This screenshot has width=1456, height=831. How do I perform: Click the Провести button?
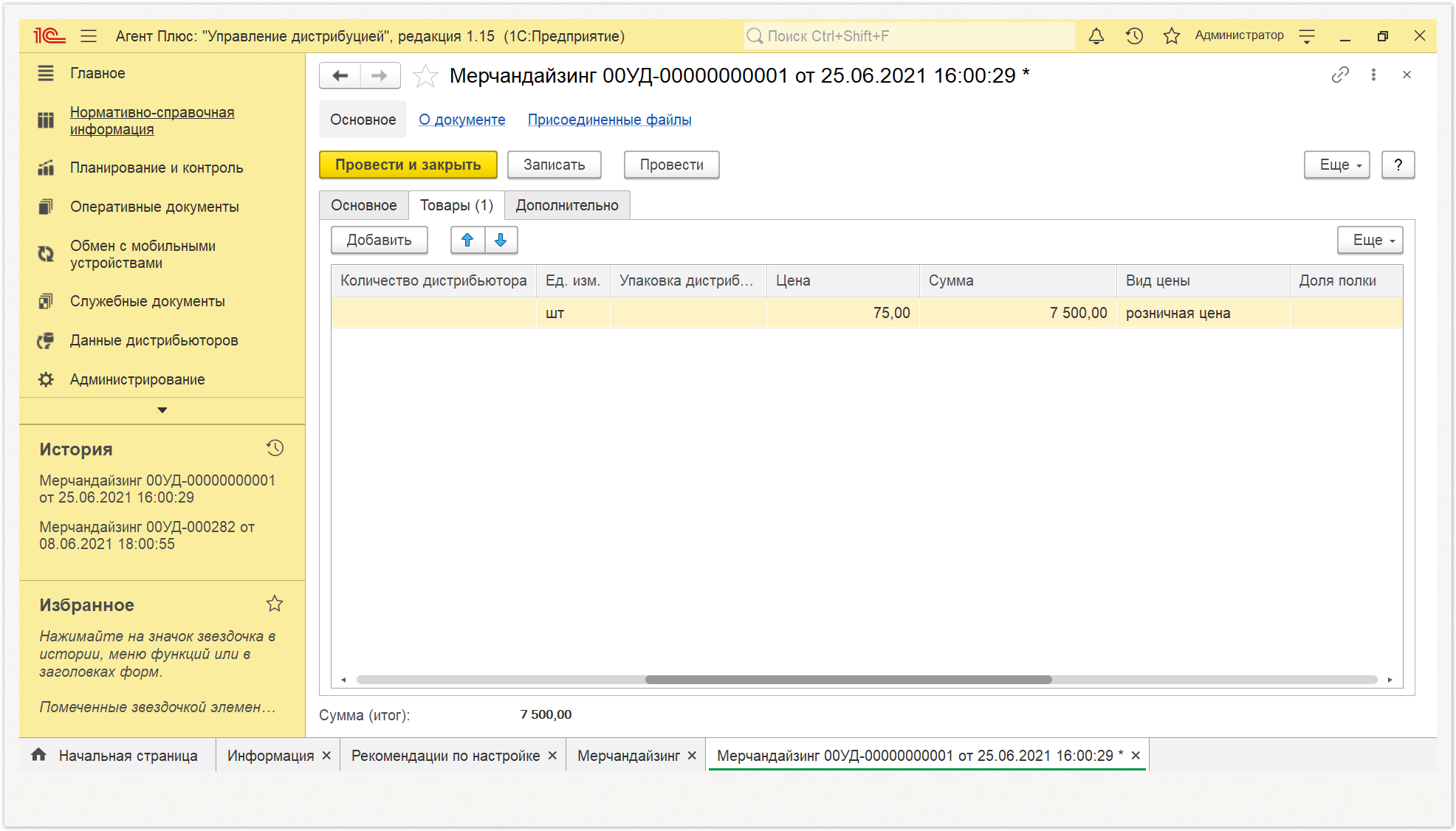672,165
